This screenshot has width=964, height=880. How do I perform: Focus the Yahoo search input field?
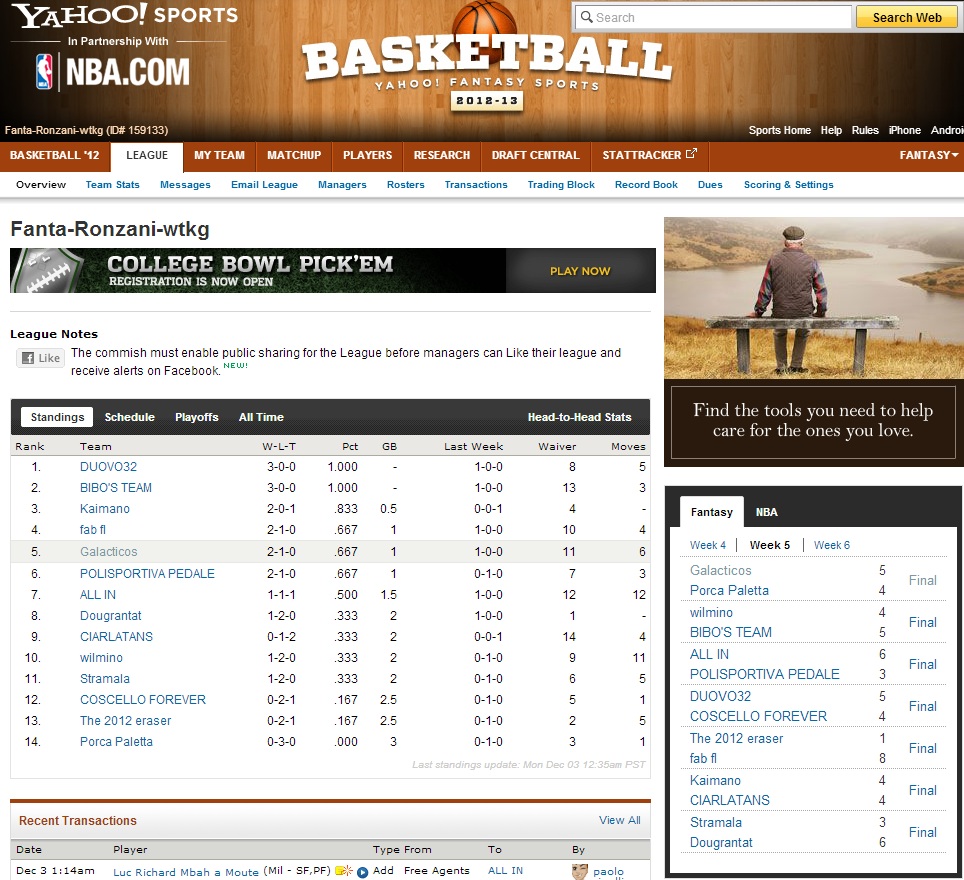pyautogui.click(x=714, y=17)
